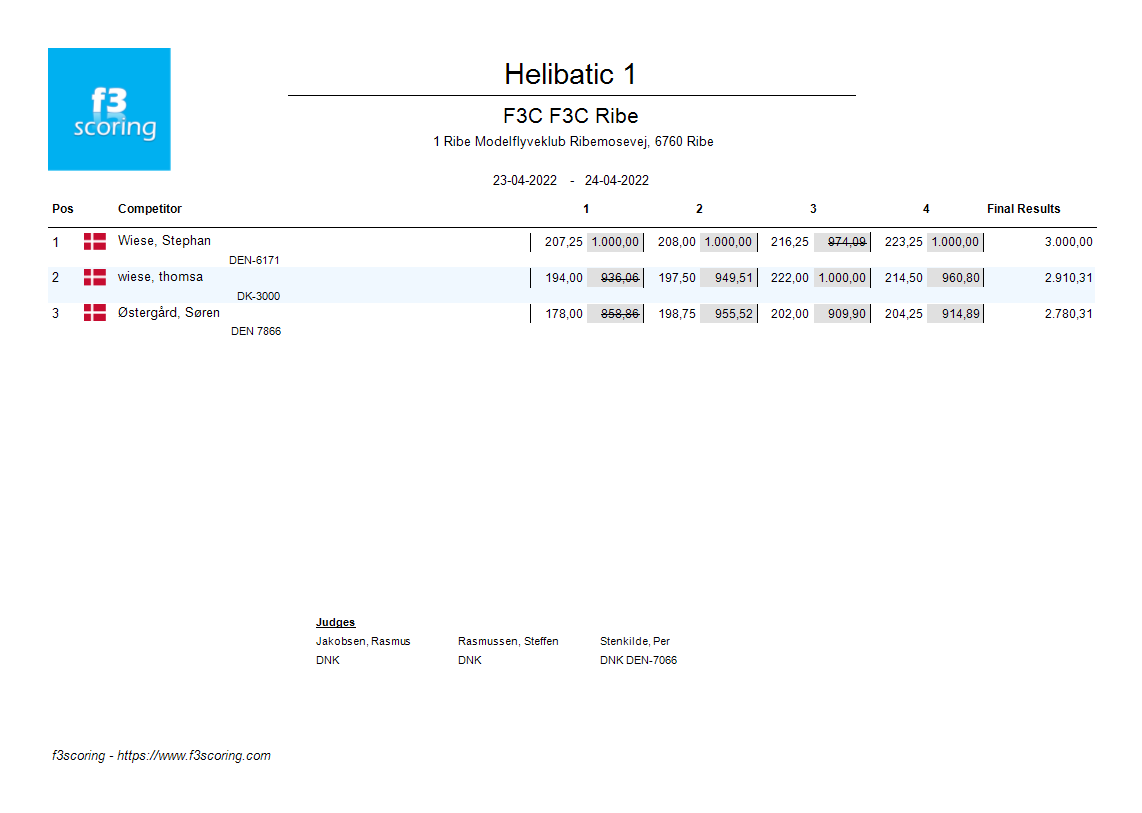Screen dimensions: 1142x813
Task: Click DNK under Jakobsen, Rasmus
Action: point(328,660)
